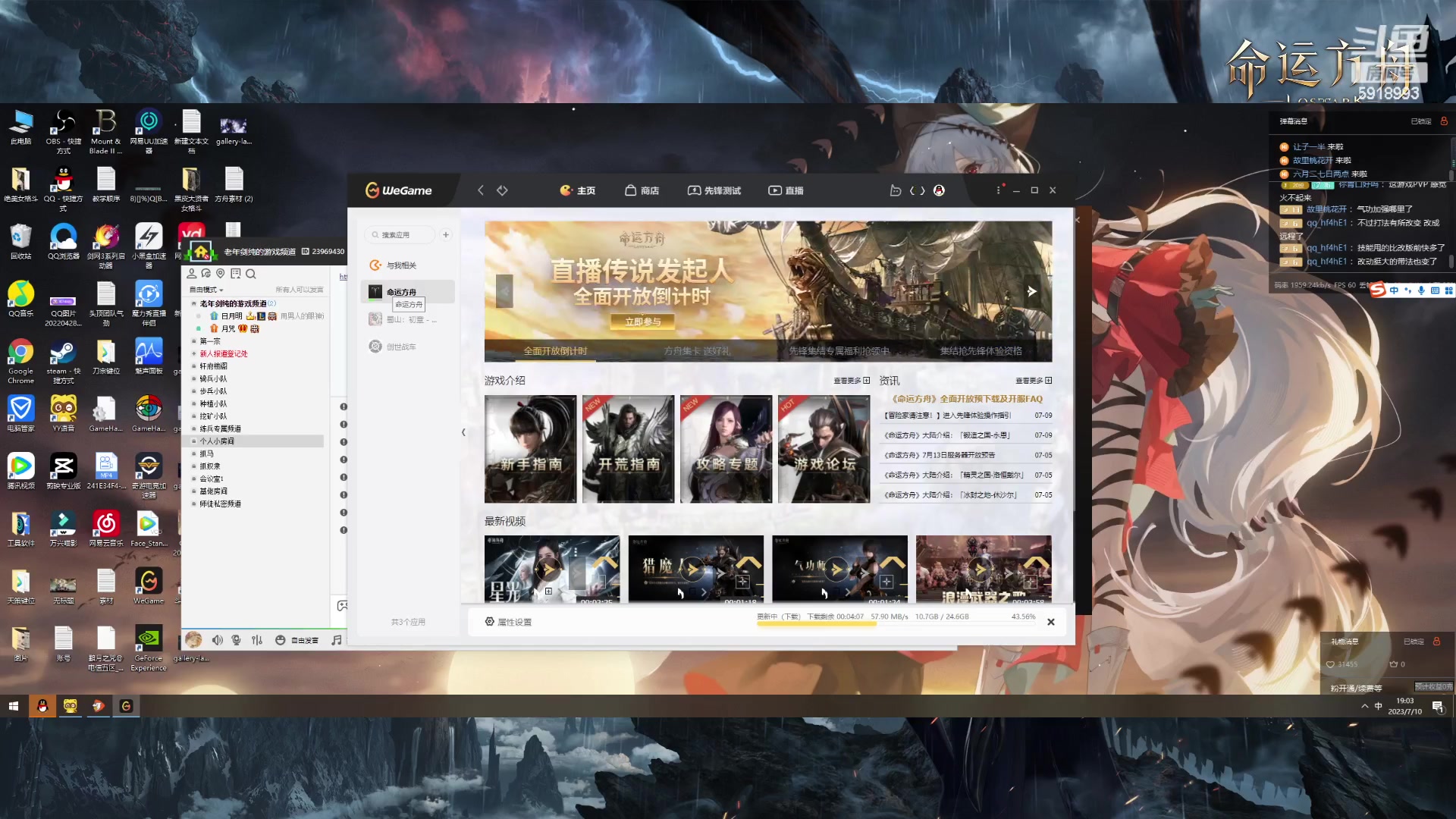The height and width of the screenshot is (819, 1456).
Task: Collapse the 老年剑纯的游戏频道 tree node
Action: [194, 303]
